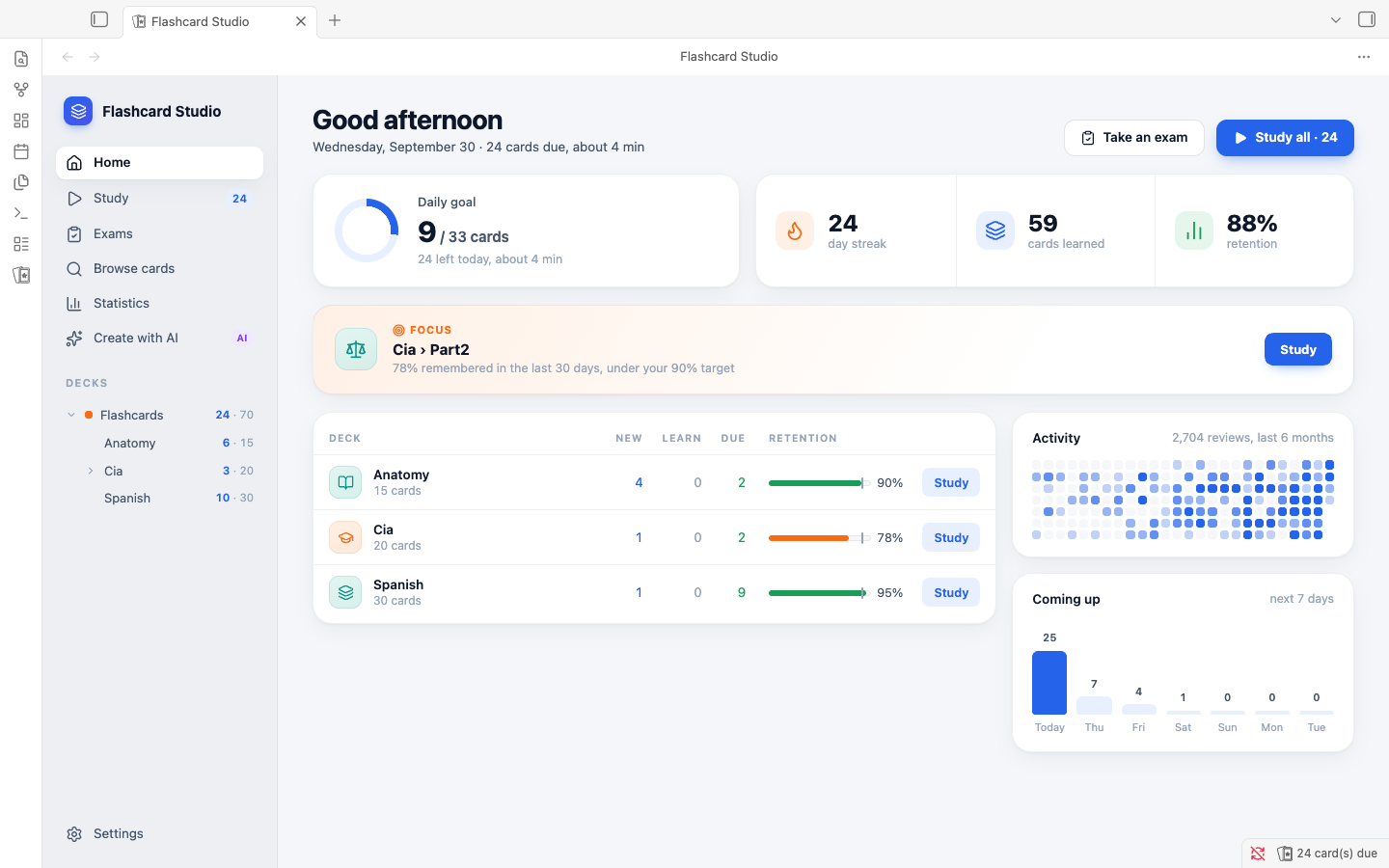Click the cards learned stack icon

[x=995, y=231]
